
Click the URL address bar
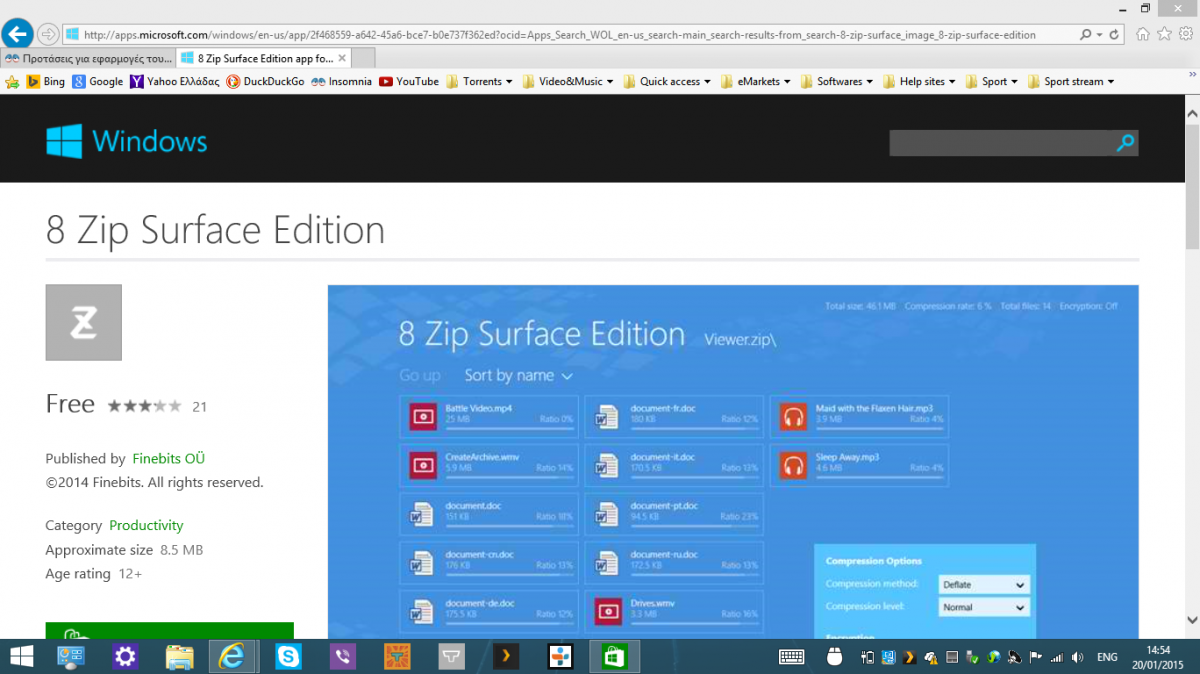click(570, 34)
